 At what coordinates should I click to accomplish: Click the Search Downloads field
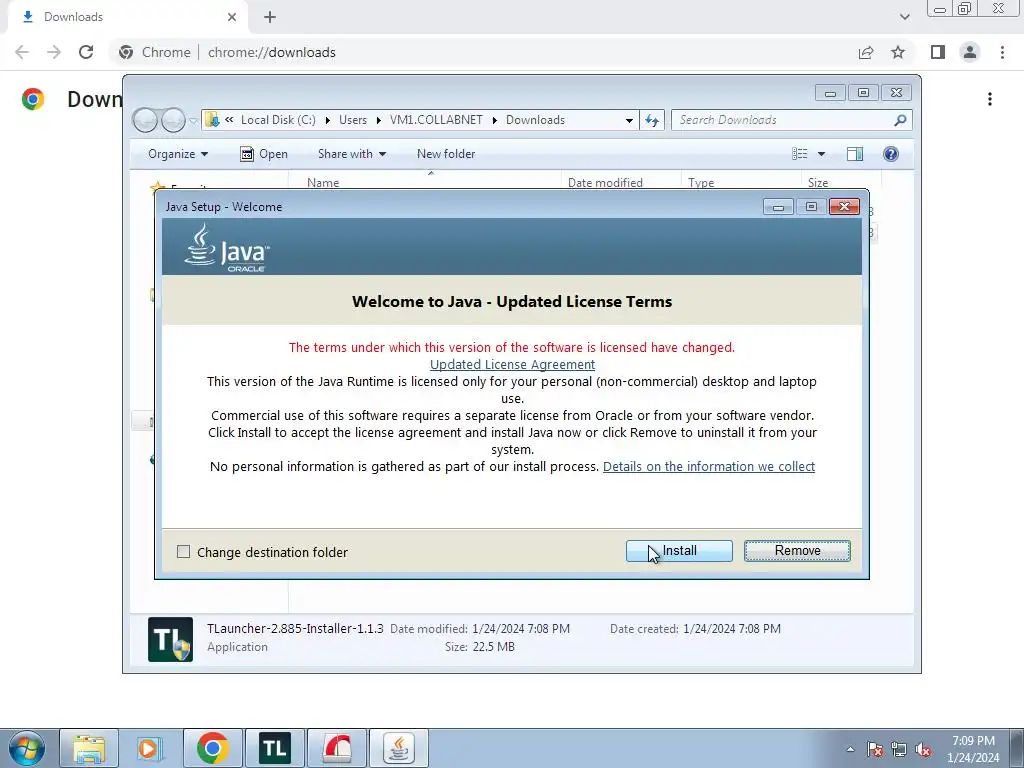[784, 120]
